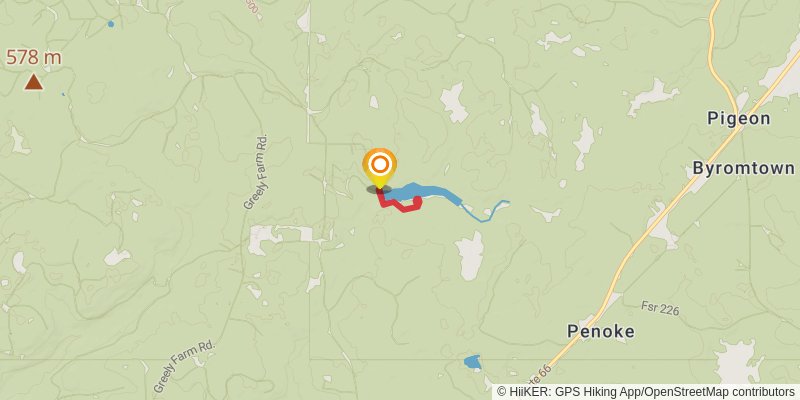Click the orange trailhead location pin
The height and width of the screenshot is (400, 800).
pyautogui.click(x=380, y=168)
